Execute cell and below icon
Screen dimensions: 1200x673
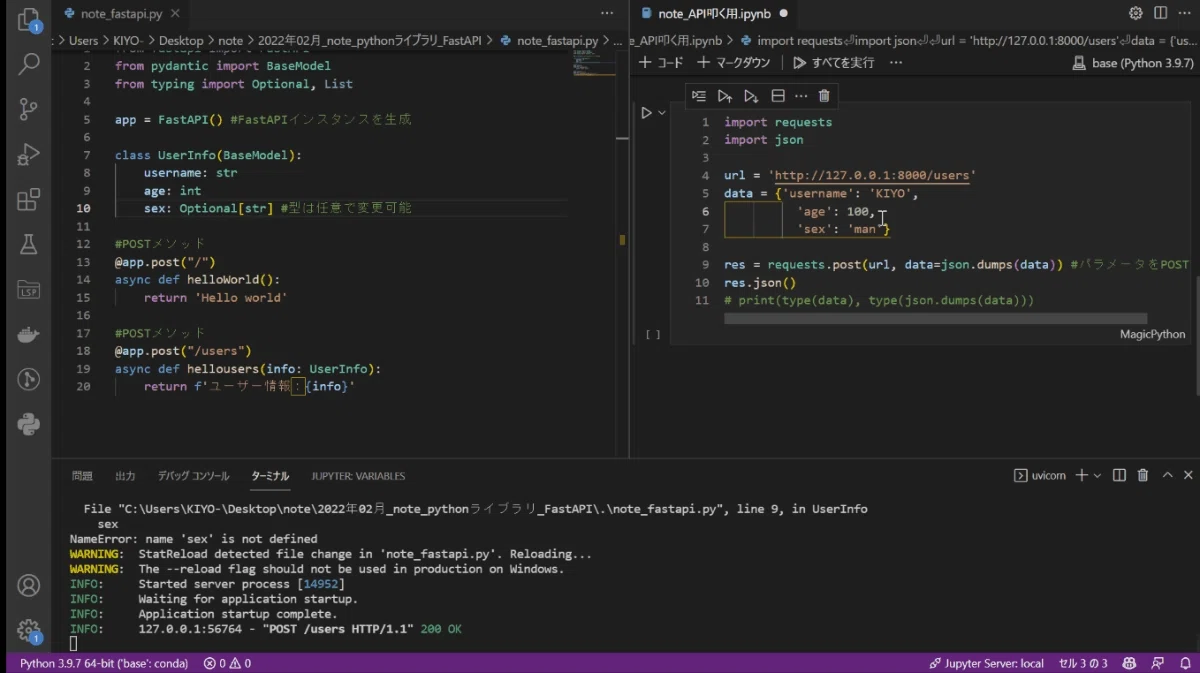[751, 96]
